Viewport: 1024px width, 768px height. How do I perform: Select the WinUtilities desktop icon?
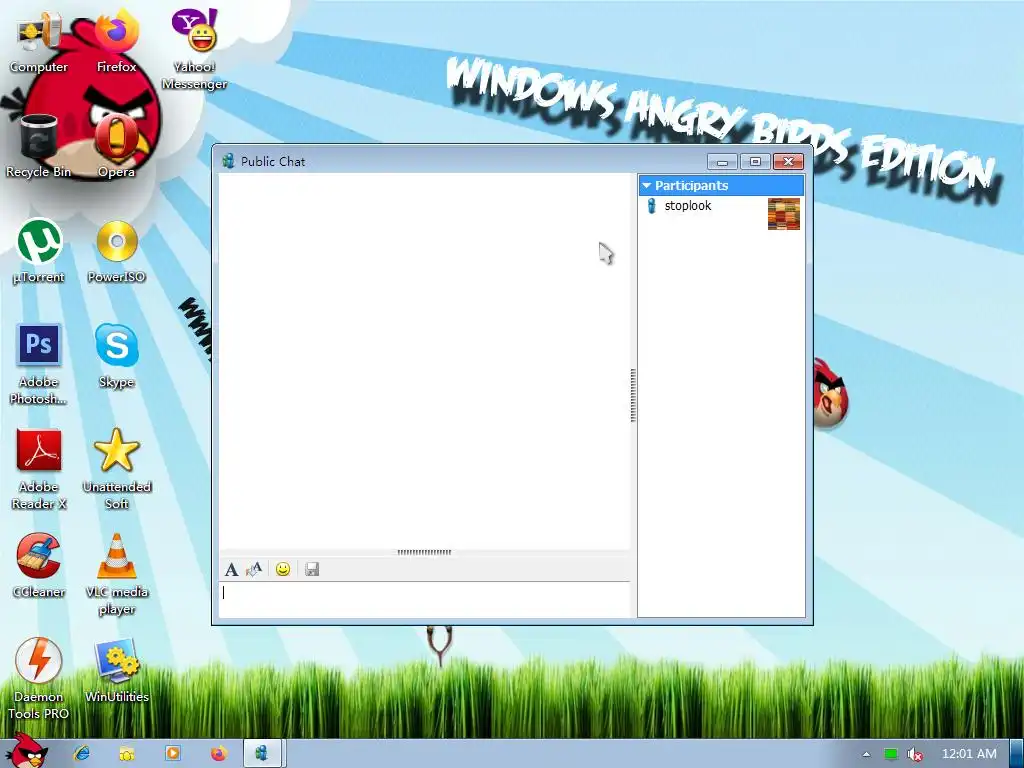point(116,671)
